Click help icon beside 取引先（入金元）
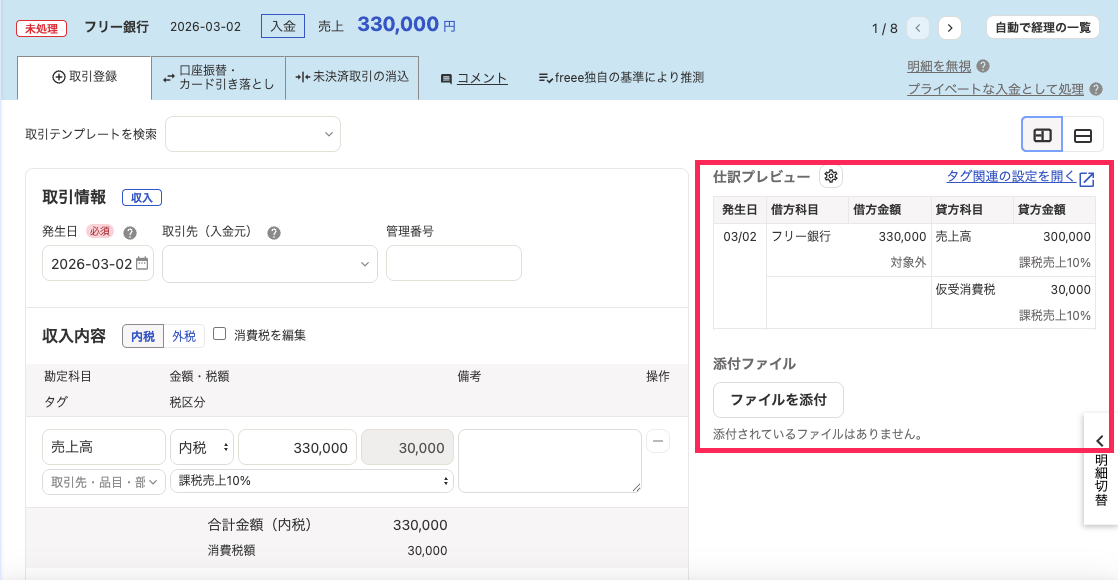The width and height of the screenshot is (1118, 580). tap(274, 233)
